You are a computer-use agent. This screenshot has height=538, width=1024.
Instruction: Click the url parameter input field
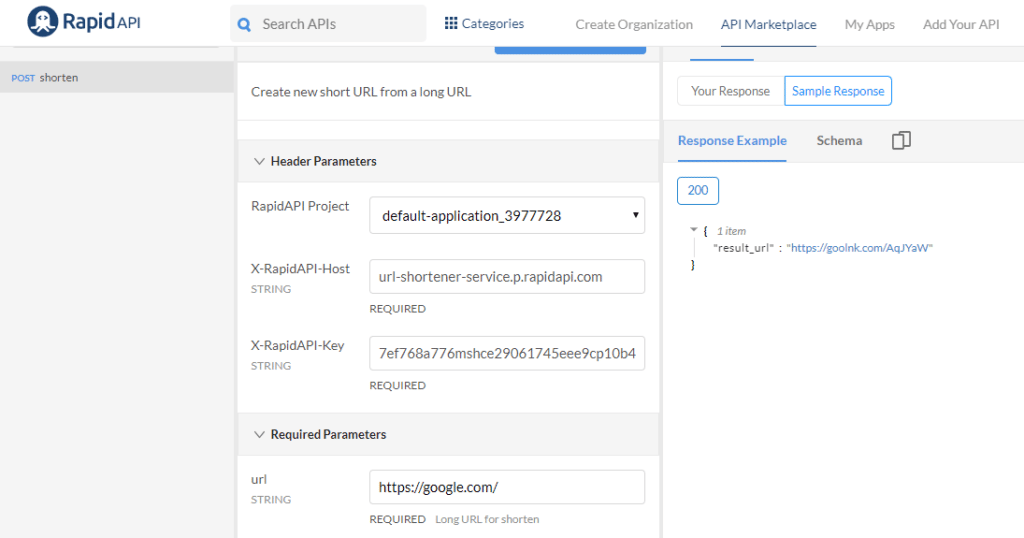[507, 487]
